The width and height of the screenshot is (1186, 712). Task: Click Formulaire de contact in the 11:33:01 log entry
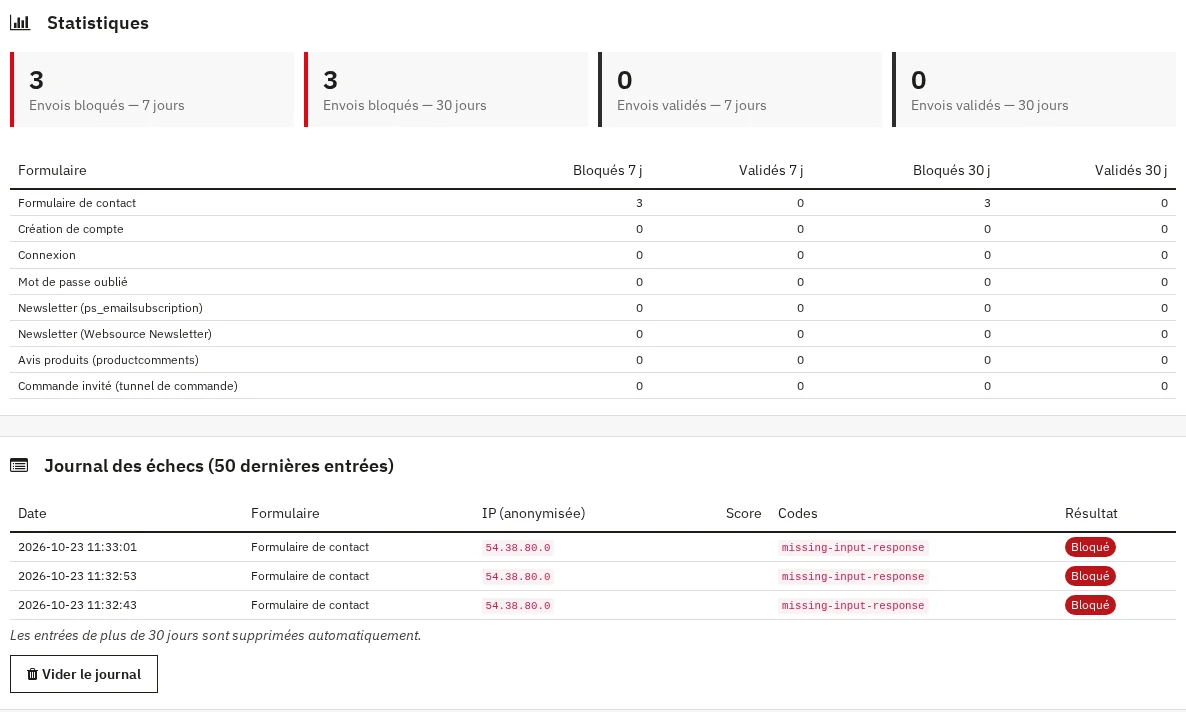(310, 547)
